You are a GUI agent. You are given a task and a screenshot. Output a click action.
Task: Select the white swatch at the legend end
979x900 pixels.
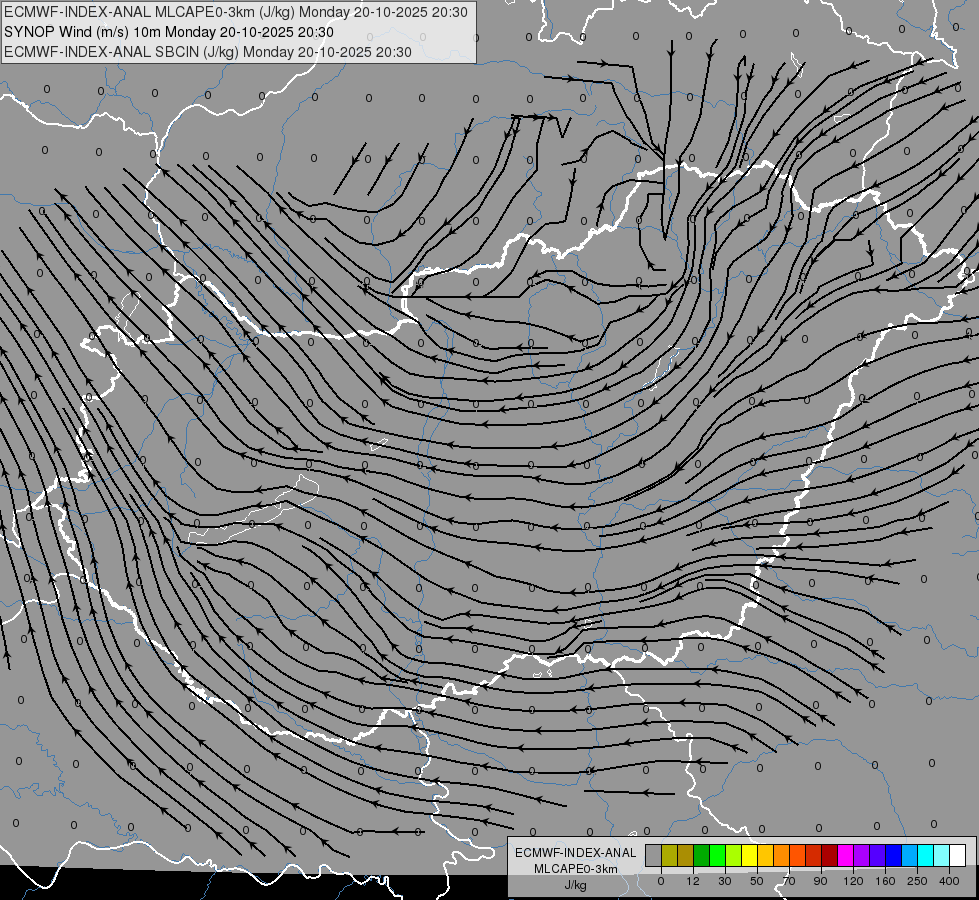click(x=958, y=855)
